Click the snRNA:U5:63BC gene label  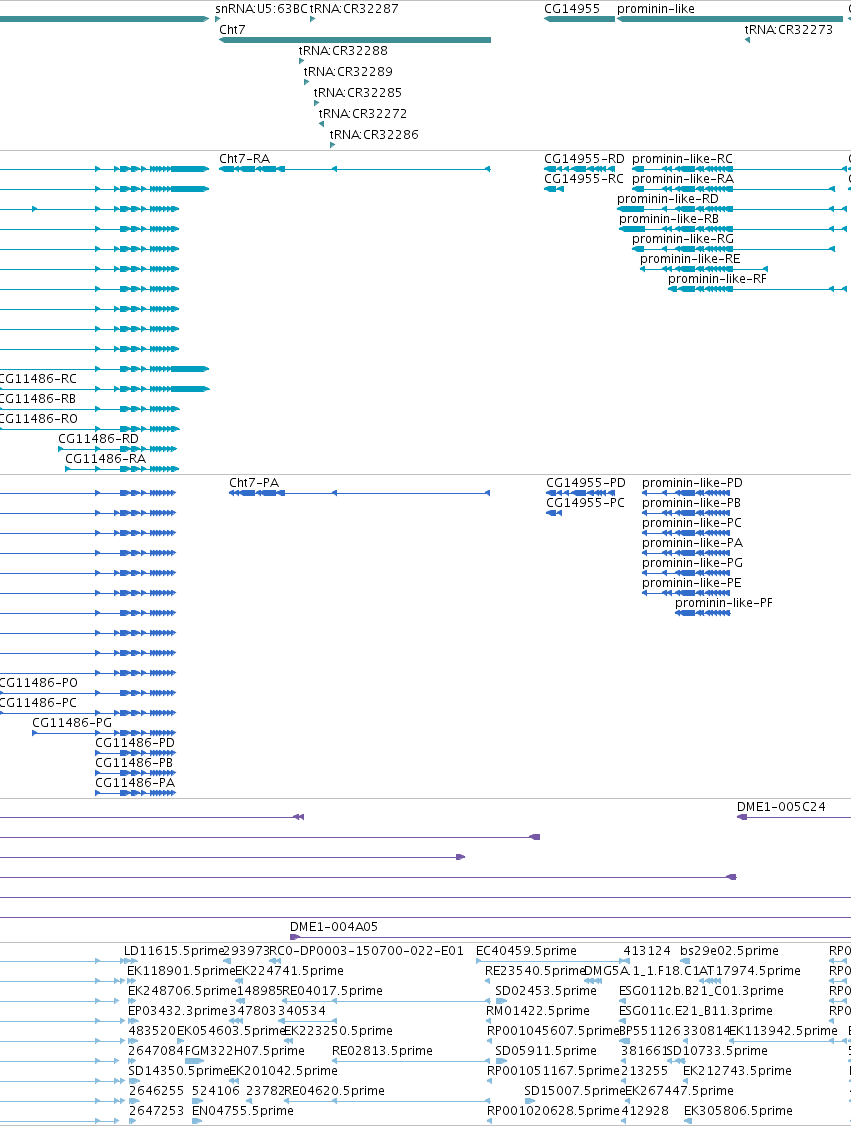pyautogui.click(x=261, y=9)
